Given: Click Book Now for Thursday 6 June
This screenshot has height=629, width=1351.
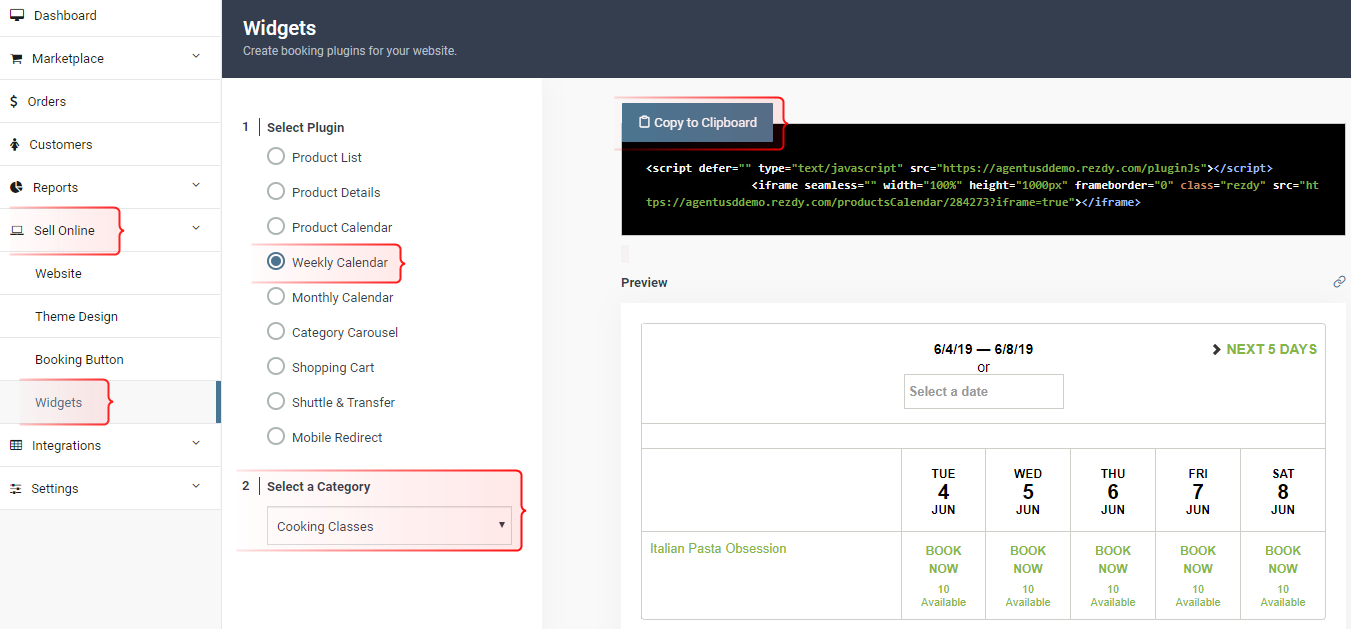Looking at the screenshot, I should coord(1113,559).
